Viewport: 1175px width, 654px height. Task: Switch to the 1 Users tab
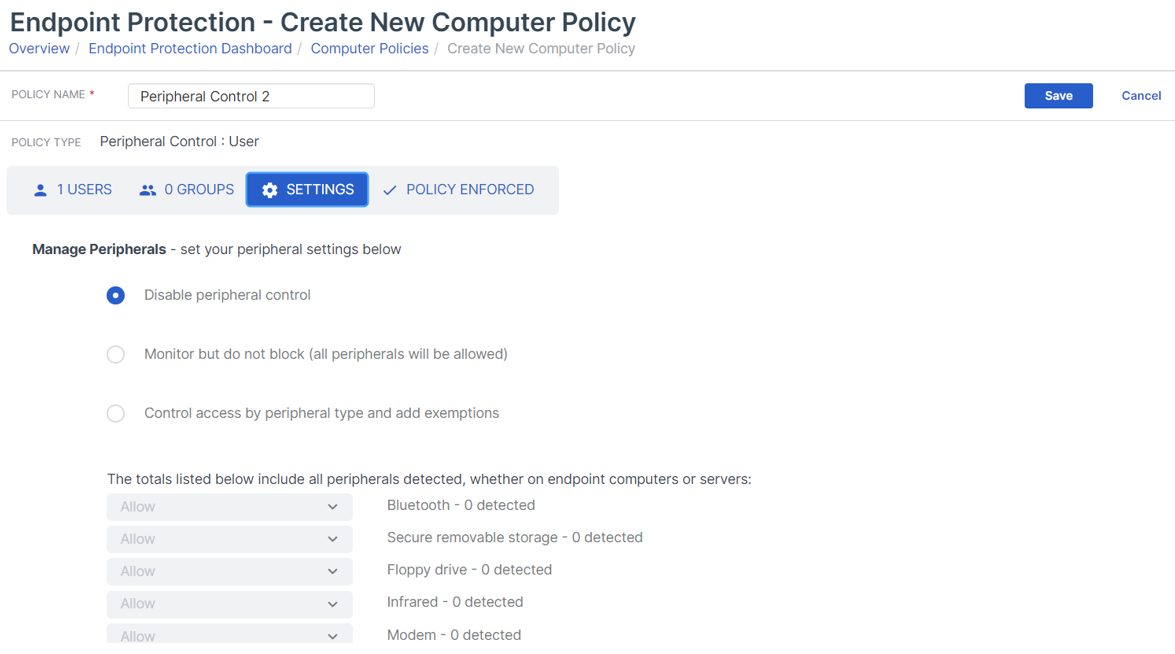point(73,190)
